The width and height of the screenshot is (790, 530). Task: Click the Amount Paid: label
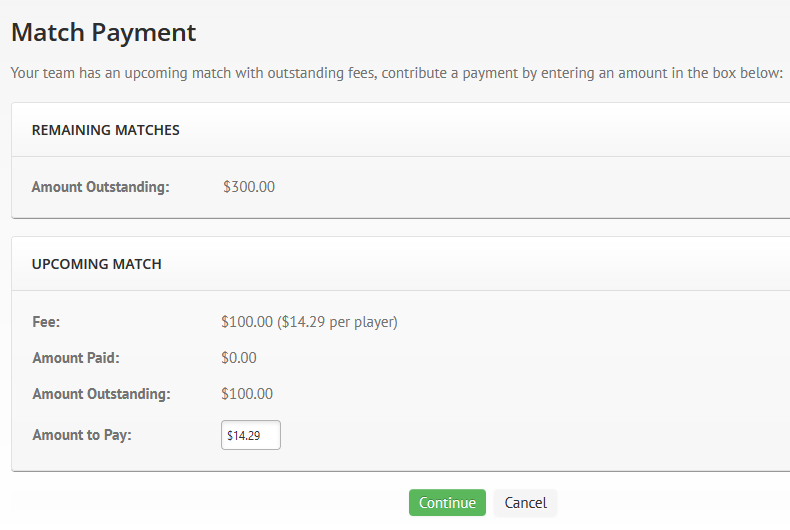(76, 358)
